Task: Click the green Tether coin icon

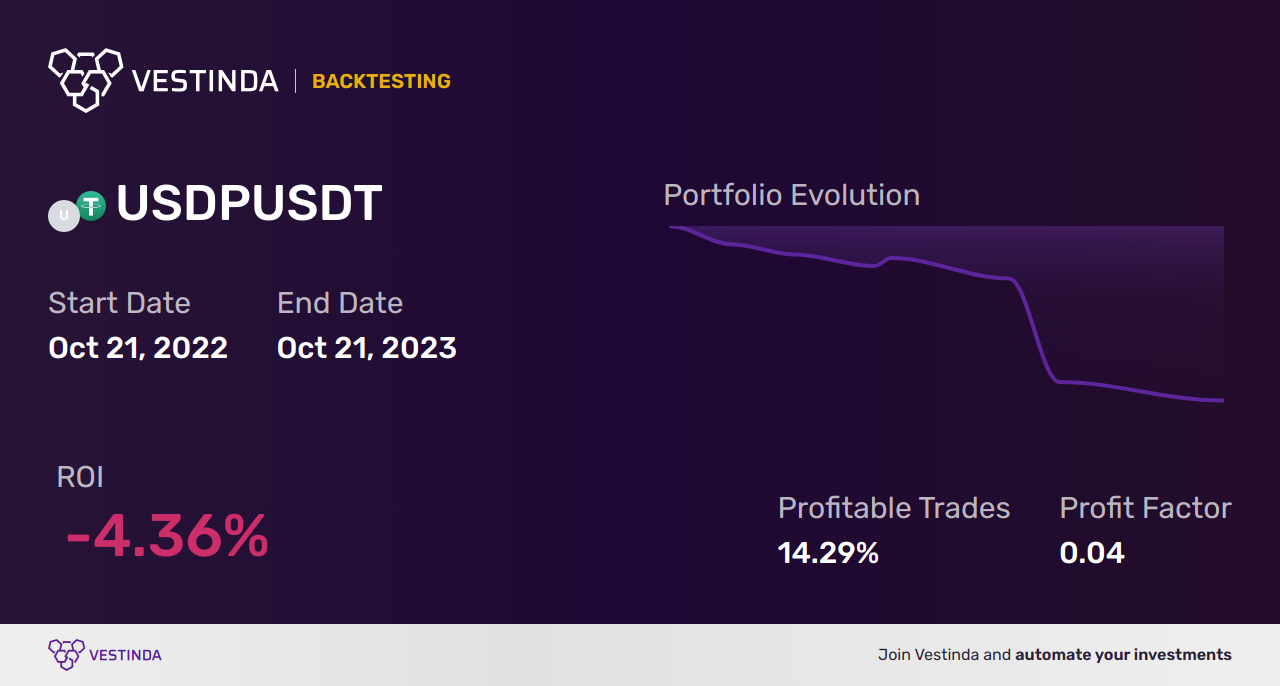Action: [92, 206]
